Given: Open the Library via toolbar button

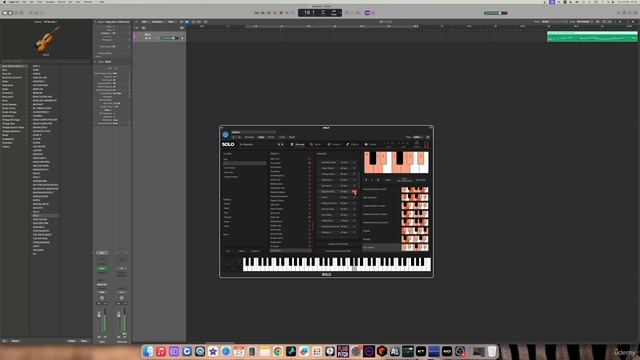Looking at the screenshot, I should point(4,13).
